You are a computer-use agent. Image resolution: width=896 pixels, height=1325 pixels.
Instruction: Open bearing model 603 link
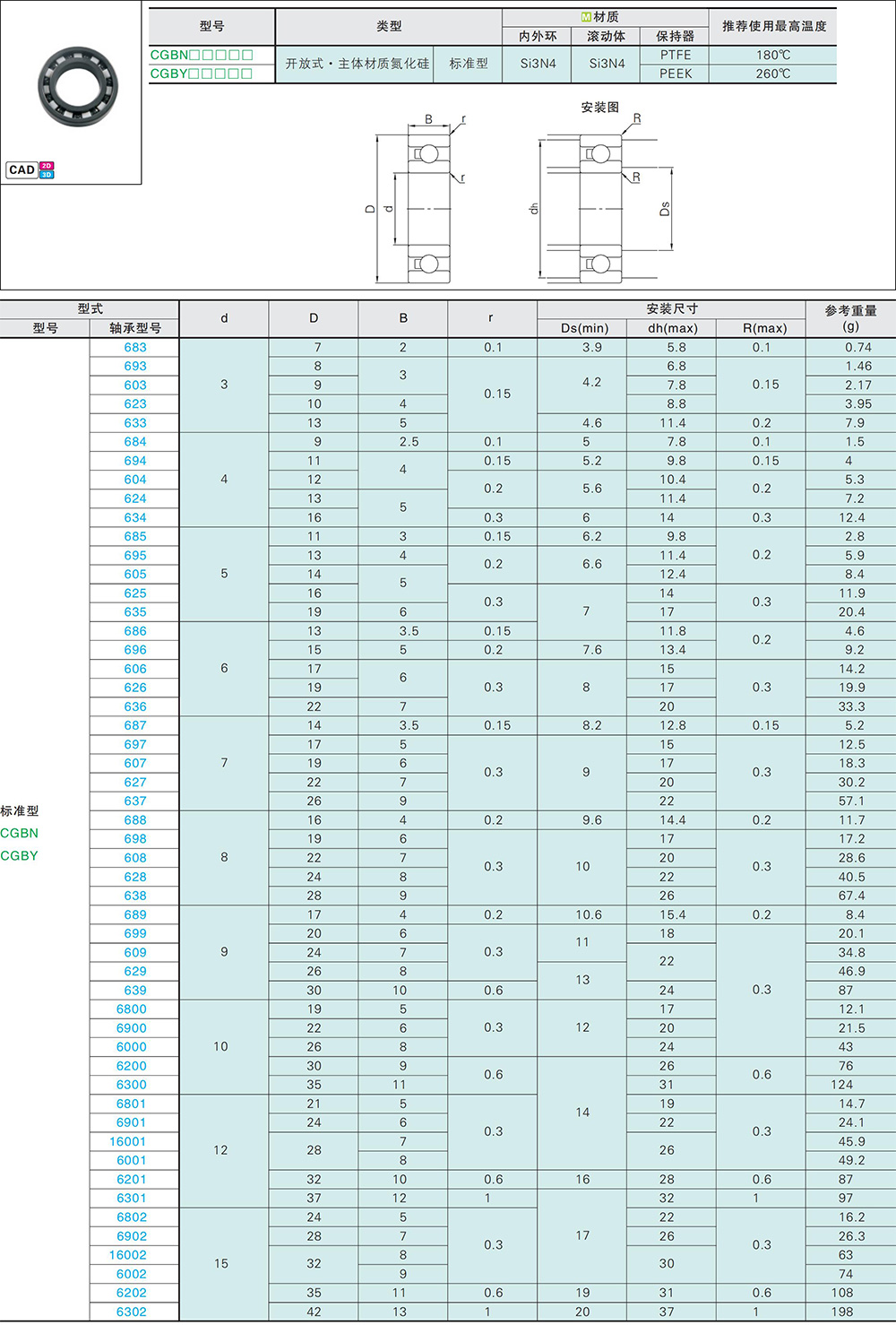point(135,385)
